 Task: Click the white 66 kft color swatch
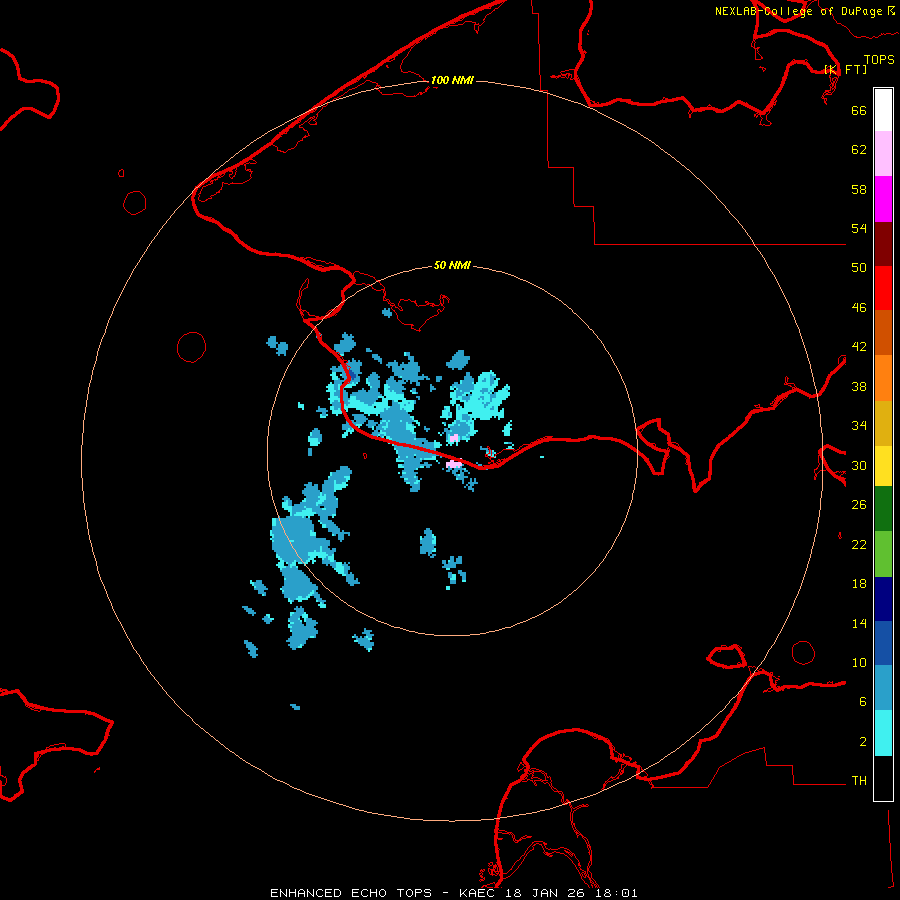[883, 110]
